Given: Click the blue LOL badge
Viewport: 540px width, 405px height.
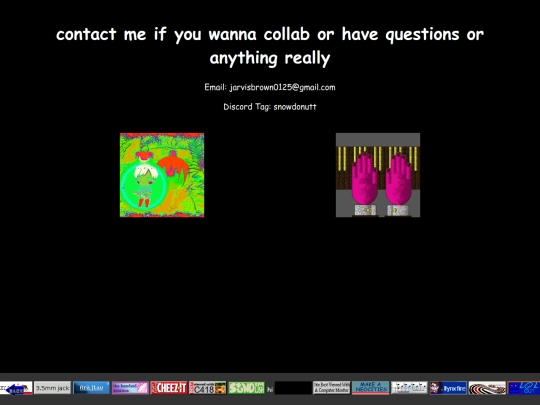Looking at the screenshot, I should 524,388.
